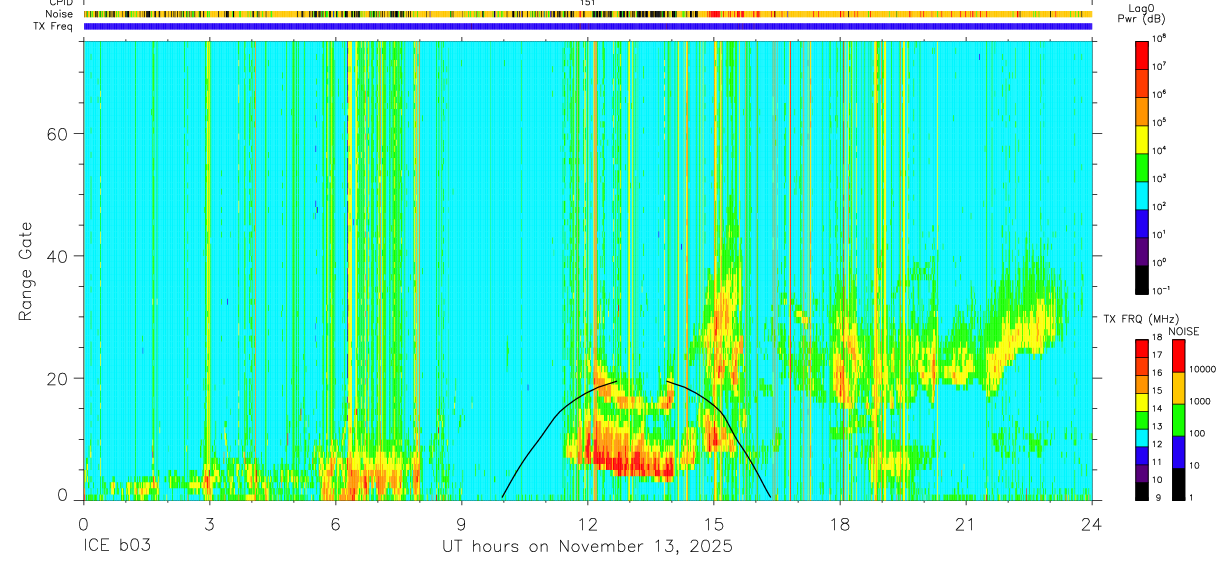
Task: Click the UT hour '9' tick label
Action: [462, 524]
